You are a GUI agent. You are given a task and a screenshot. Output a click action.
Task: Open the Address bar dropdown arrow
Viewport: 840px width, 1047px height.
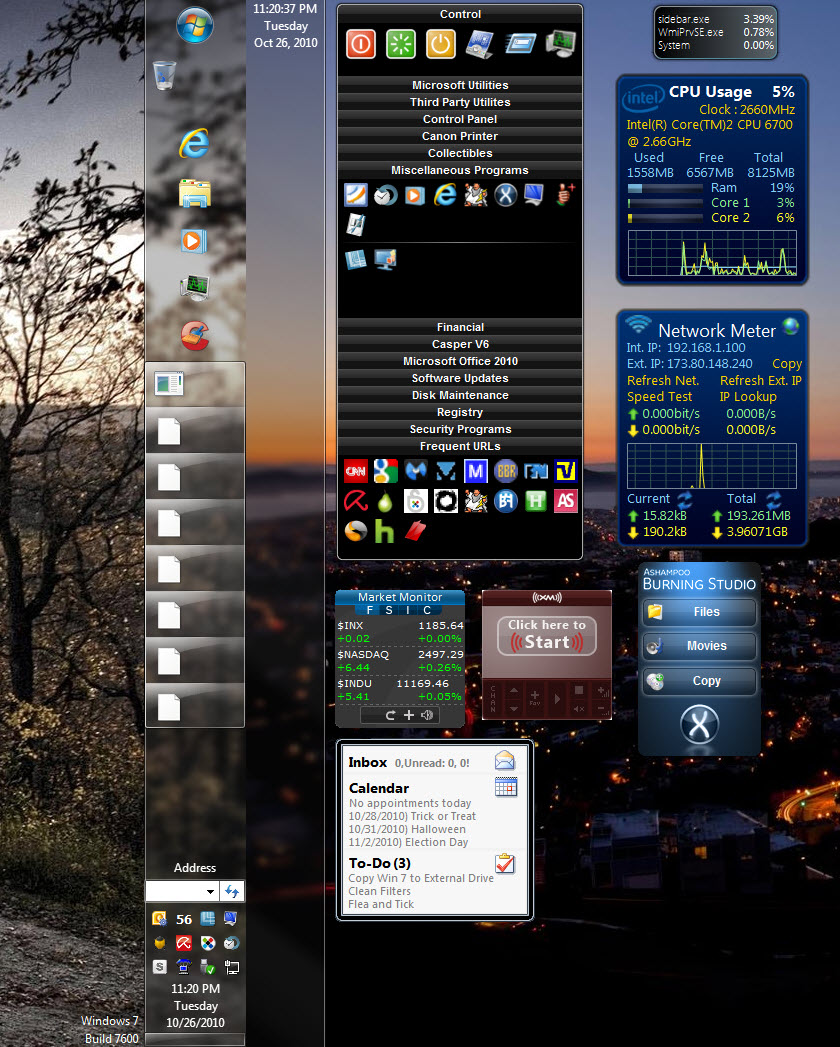(210, 892)
